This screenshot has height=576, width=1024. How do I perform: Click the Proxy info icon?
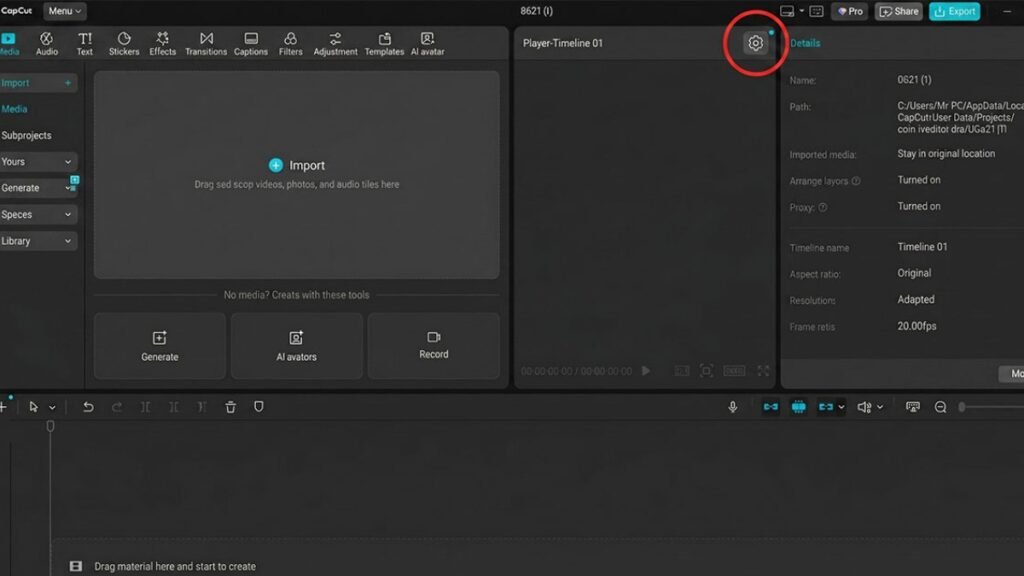[823, 208]
